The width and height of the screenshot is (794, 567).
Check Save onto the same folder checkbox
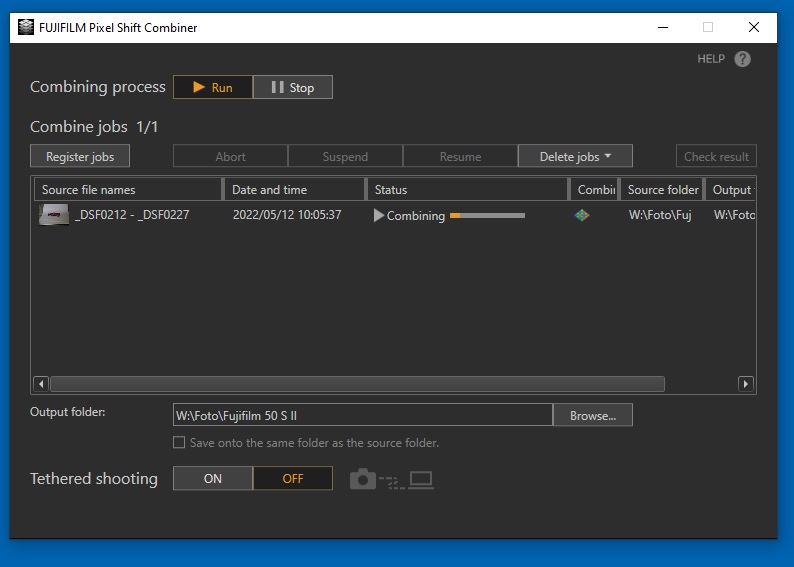point(179,442)
